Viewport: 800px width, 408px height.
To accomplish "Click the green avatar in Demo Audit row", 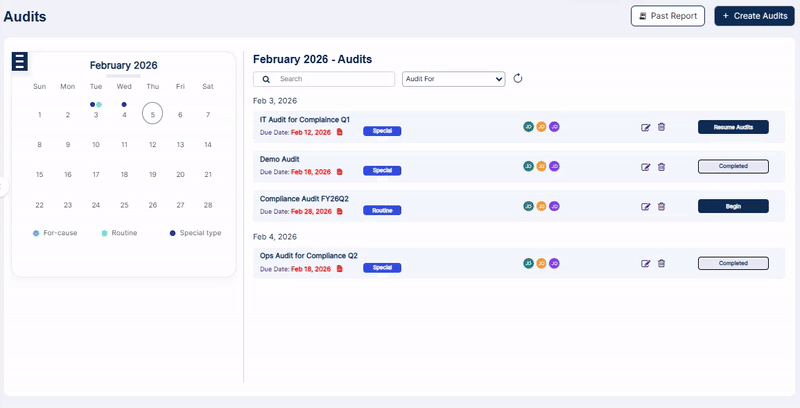I will [529, 166].
